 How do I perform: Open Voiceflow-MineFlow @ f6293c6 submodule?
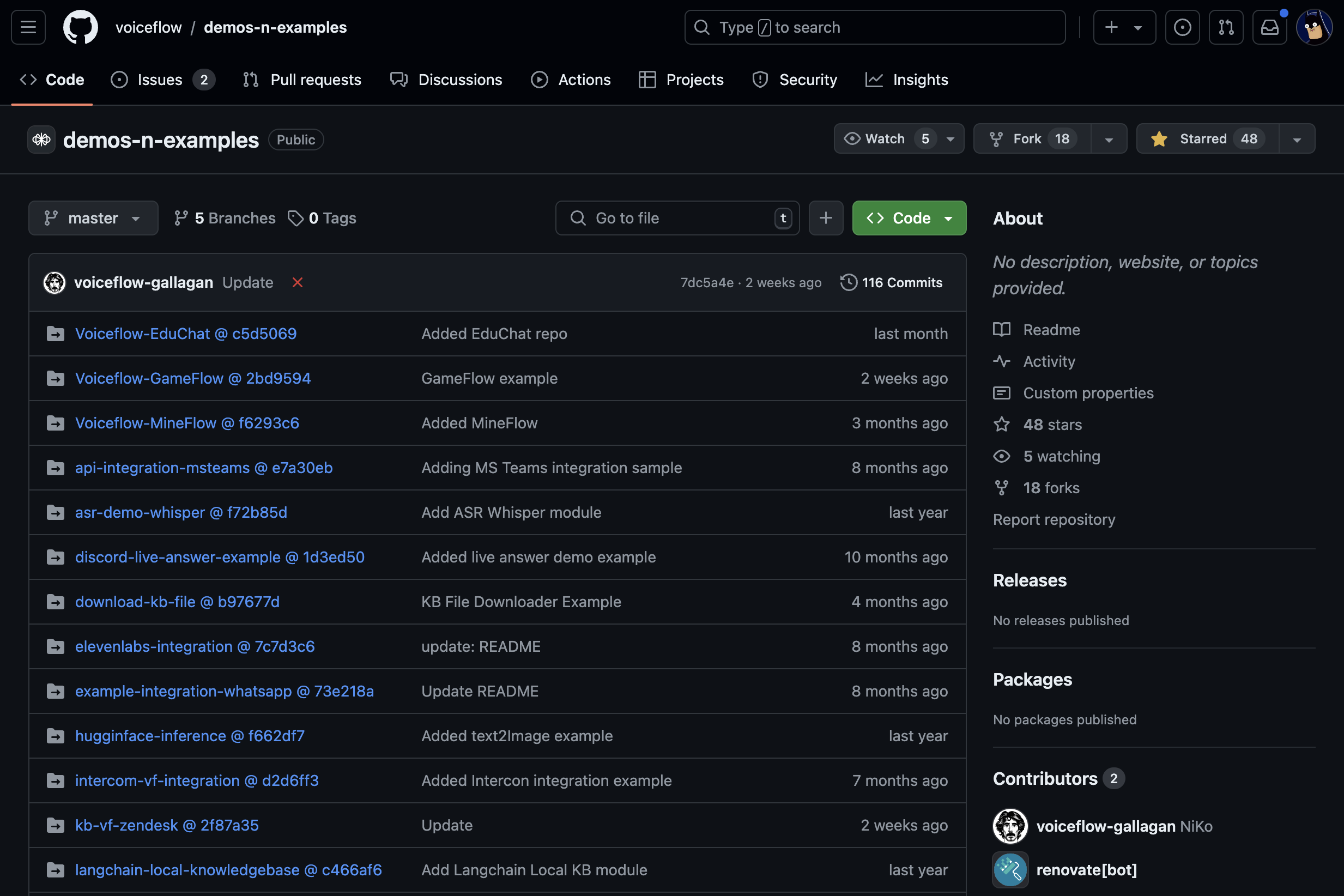[187, 423]
